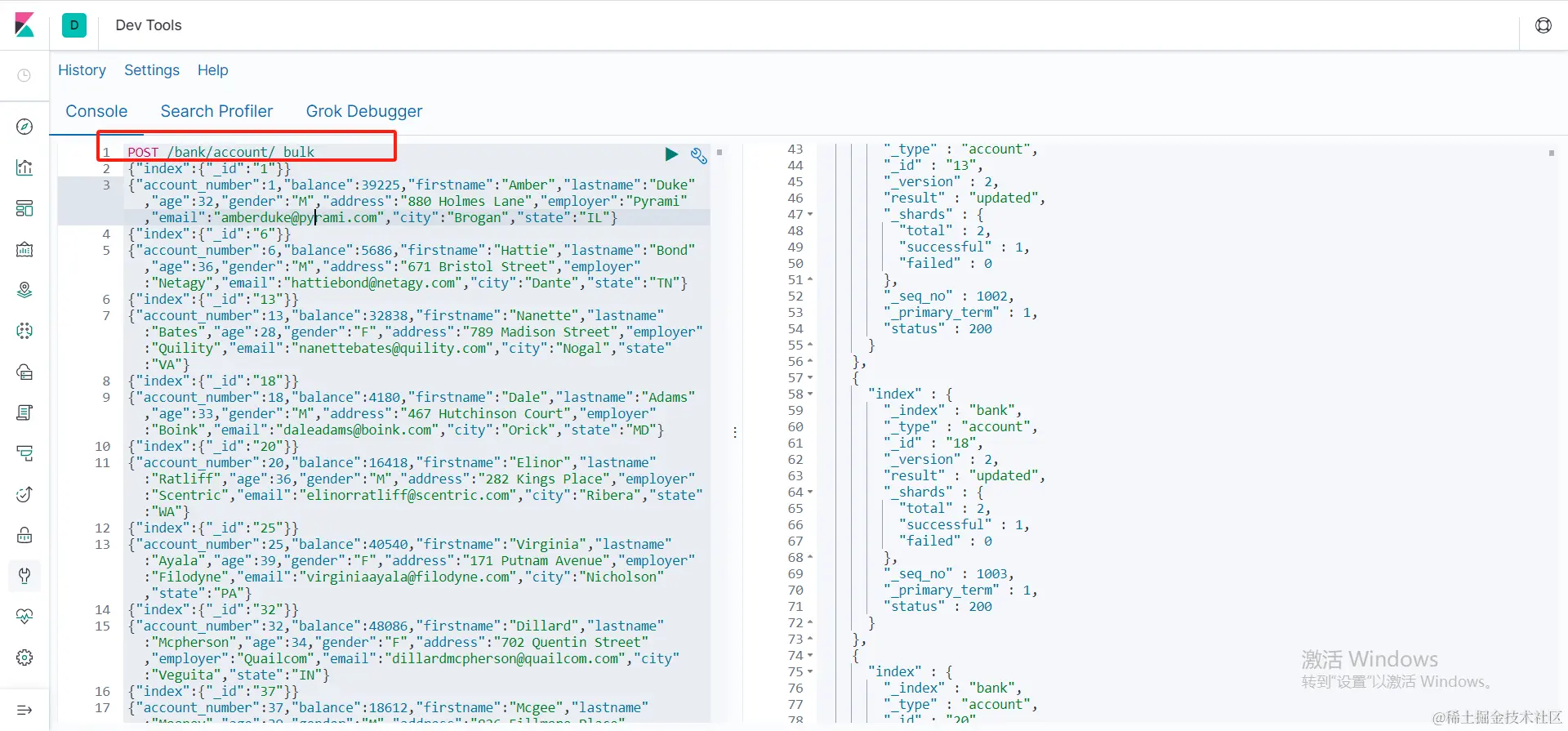Click the request line POST /bank/account/_bulk
Screen dimensions: 1568x731
[220, 152]
